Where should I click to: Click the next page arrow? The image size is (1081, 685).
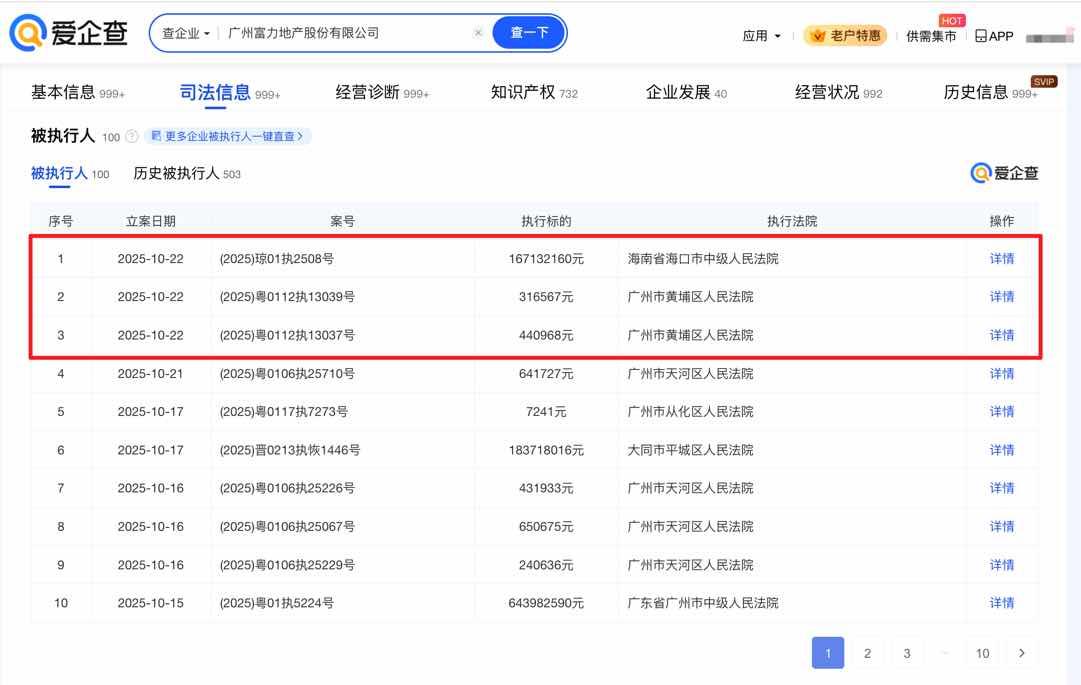(x=1022, y=653)
